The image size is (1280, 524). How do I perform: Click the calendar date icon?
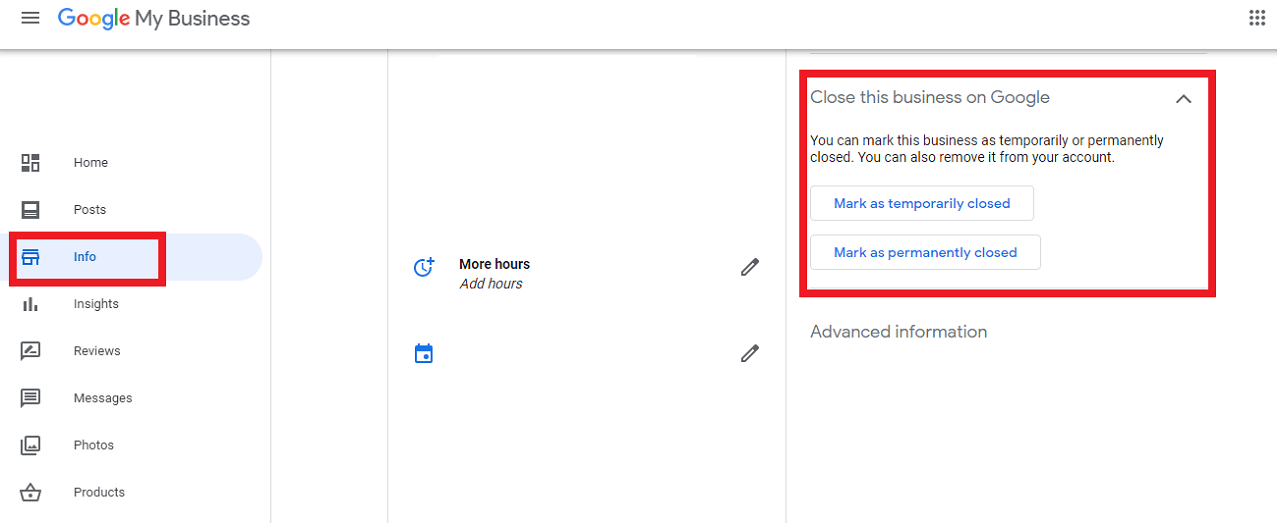424,354
